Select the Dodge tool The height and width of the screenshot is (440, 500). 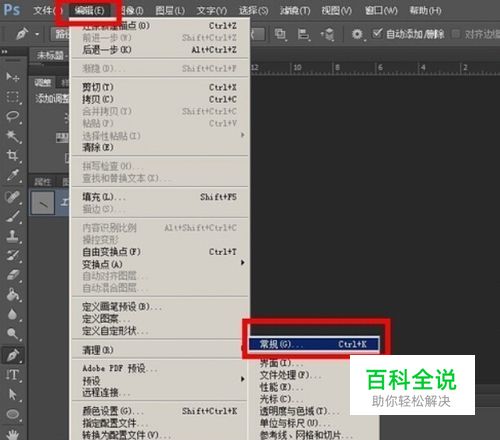click(x=13, y=334)
